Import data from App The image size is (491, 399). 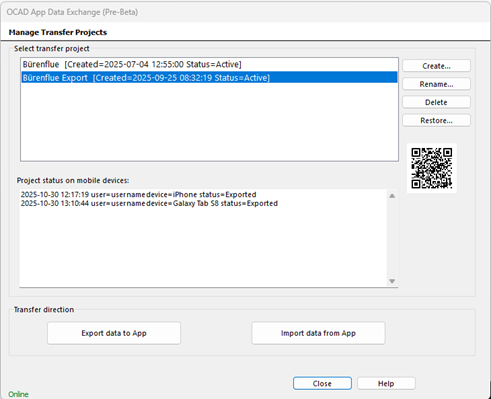click(318, 333)
